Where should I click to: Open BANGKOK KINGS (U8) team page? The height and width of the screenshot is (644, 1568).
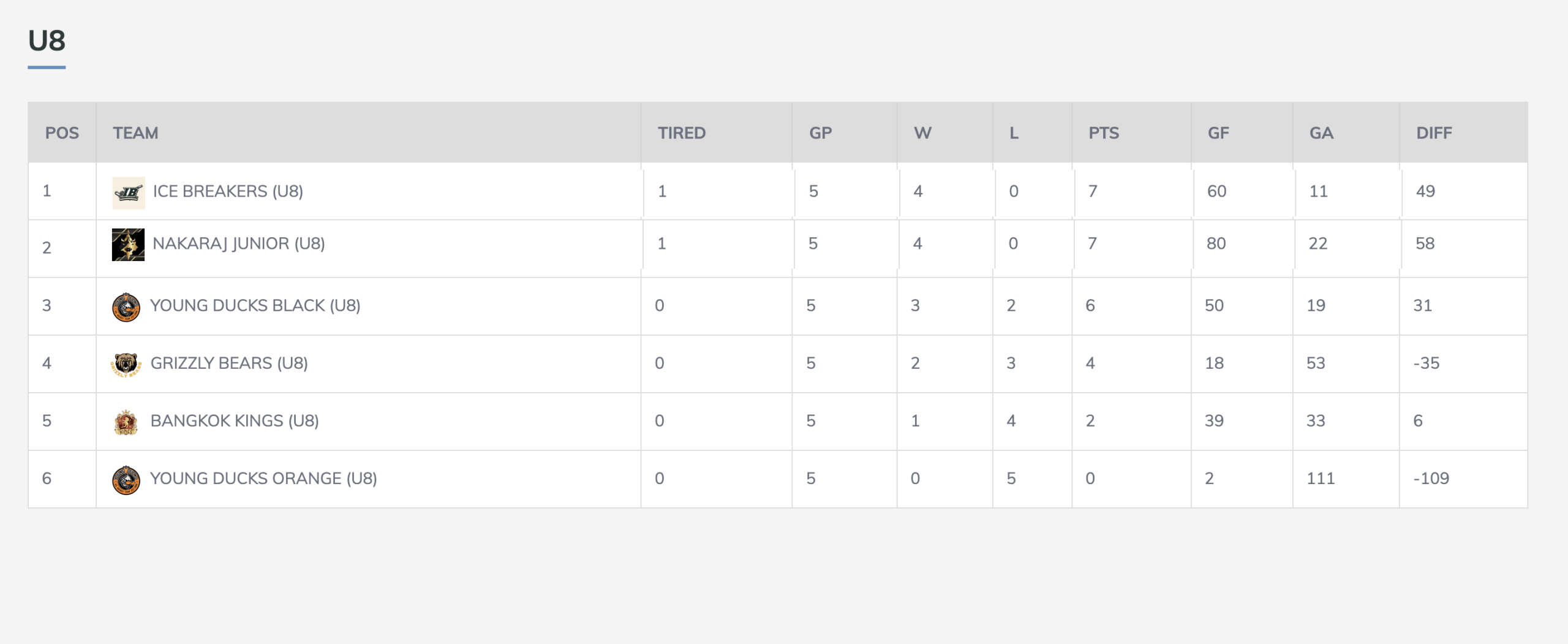(x=235, y=421)
